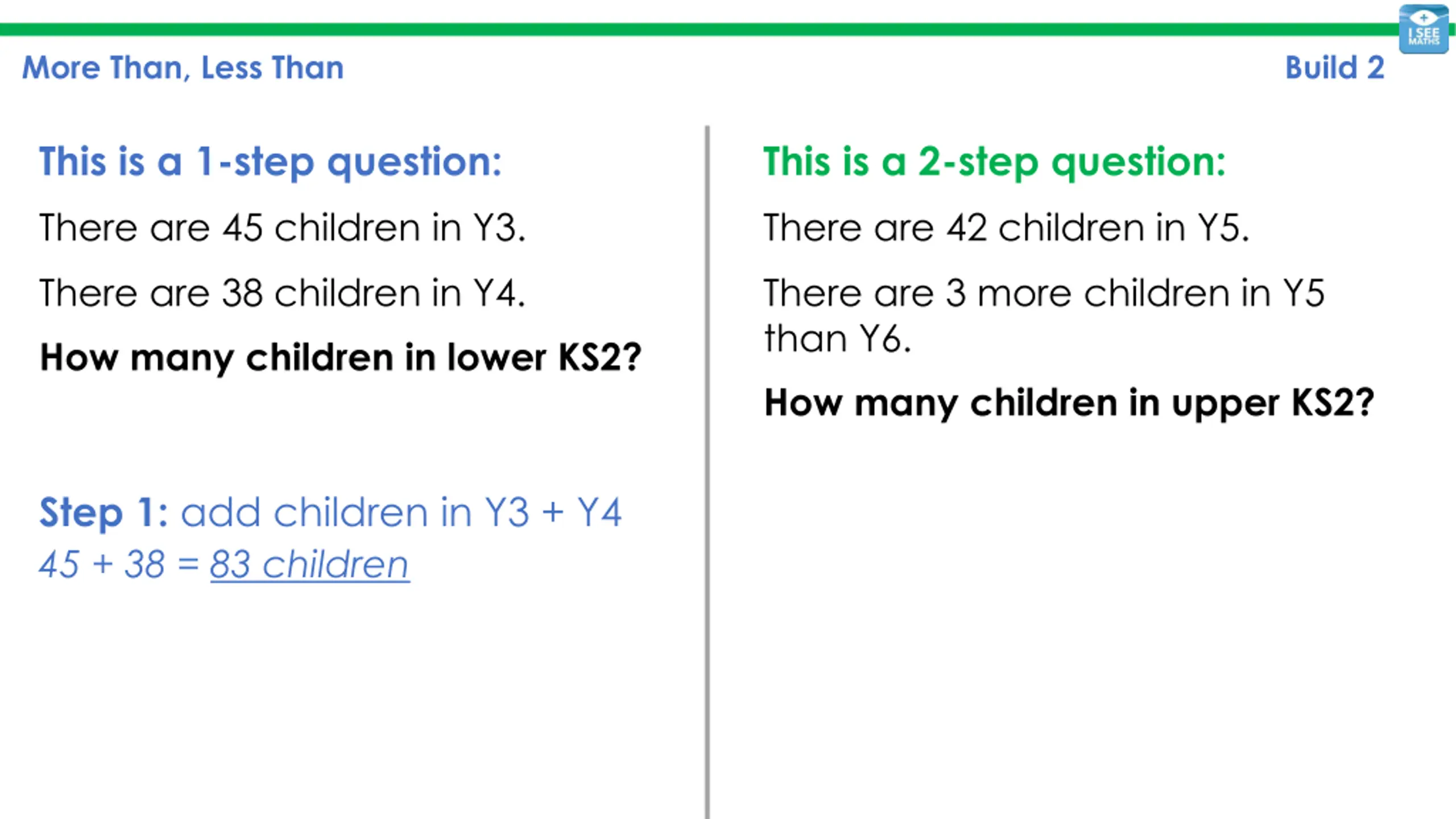The image size is (1456, 819).
Task: Click the underlined '83 children' answer
Action: (309, 565)
